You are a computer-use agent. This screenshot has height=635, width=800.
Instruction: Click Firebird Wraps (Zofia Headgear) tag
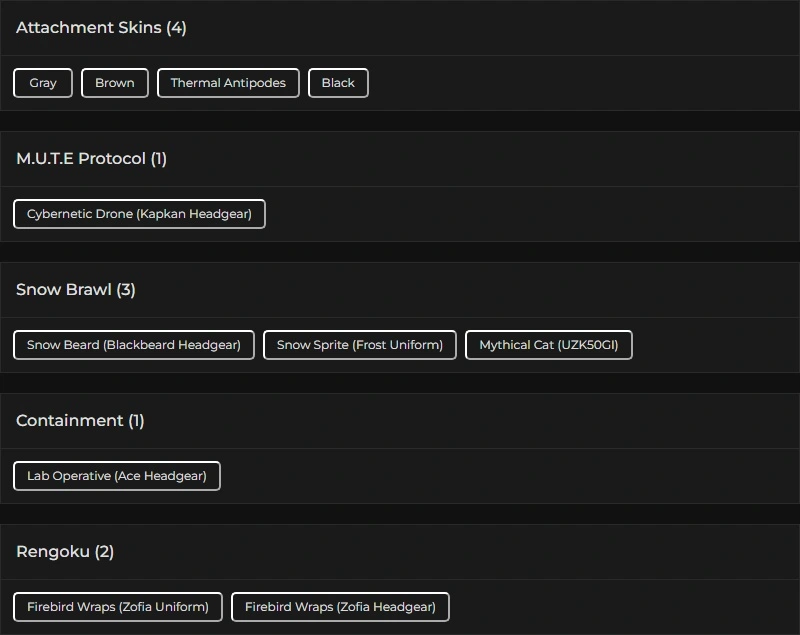point(340,607)
